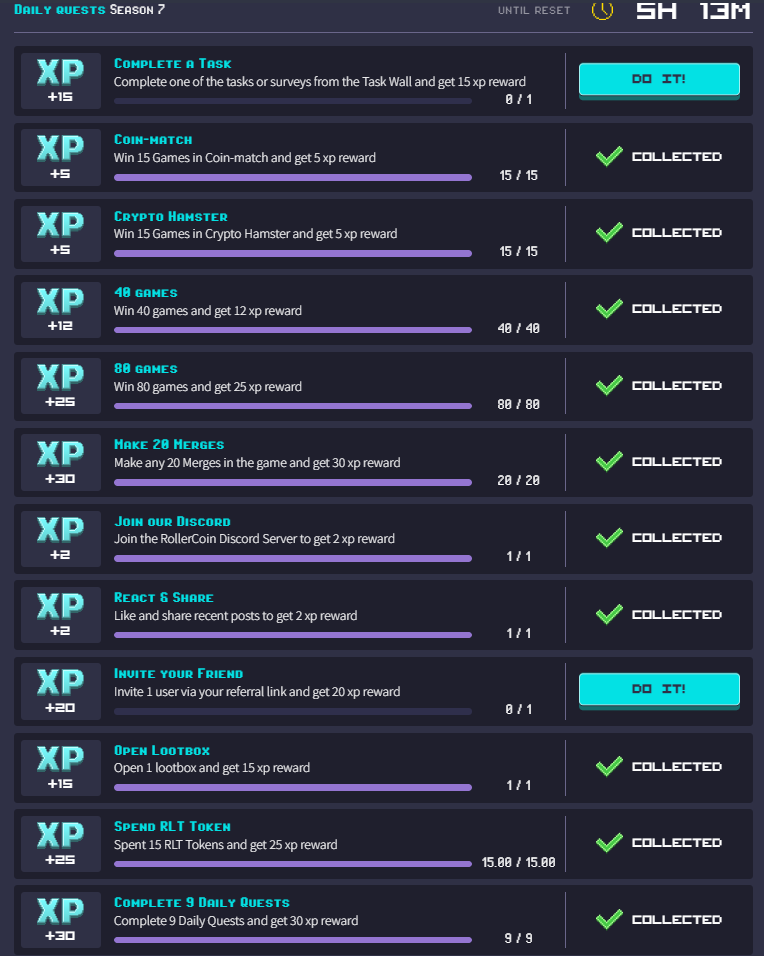Click the XP +12 icon for 40 Games quest

click(60, 310)
